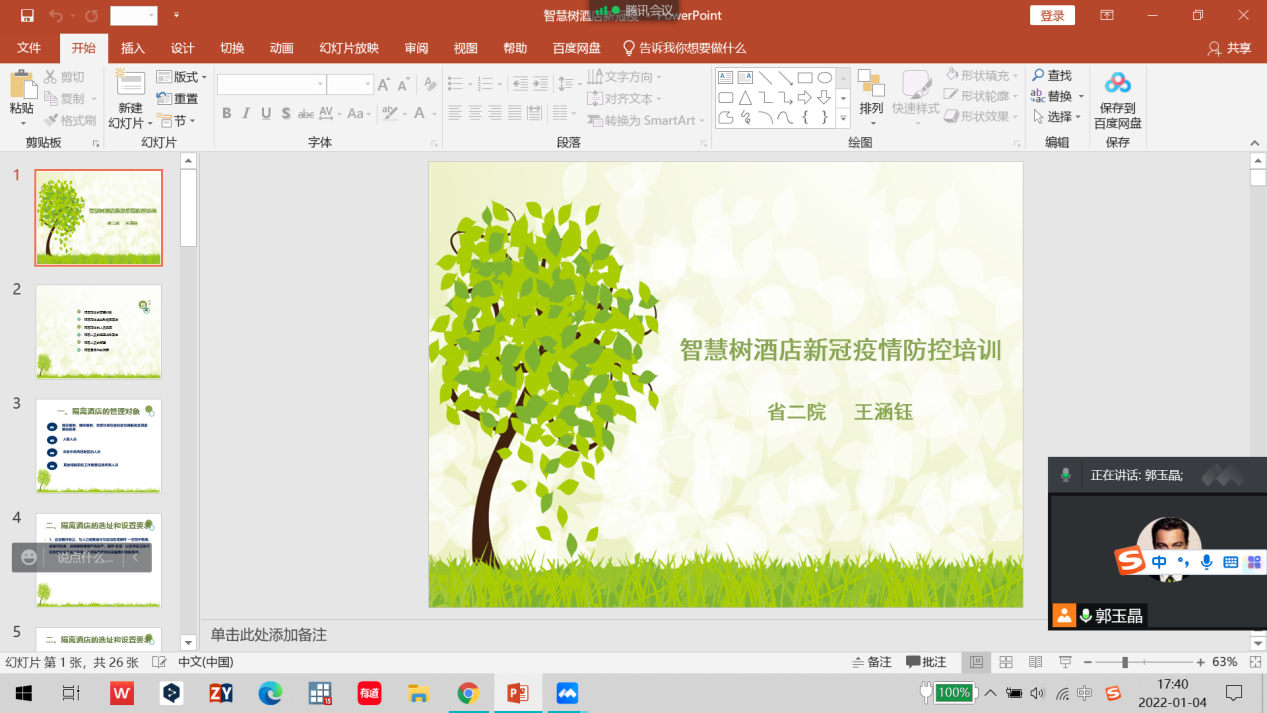Viewport: 1267px width, 713px height.
Task: Click the Find (查找) magnifier icon
Action: (1038, 76)
